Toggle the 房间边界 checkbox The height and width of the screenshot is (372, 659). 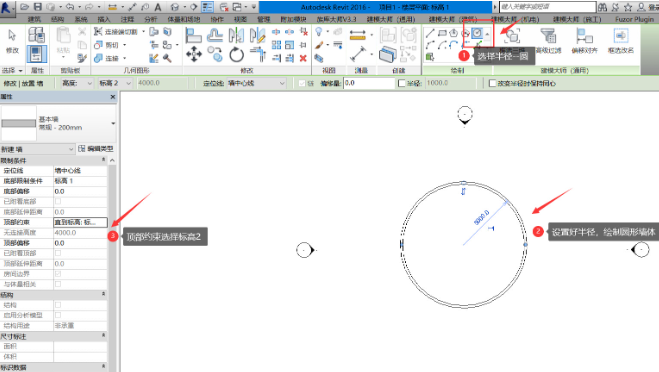[58, 274]
